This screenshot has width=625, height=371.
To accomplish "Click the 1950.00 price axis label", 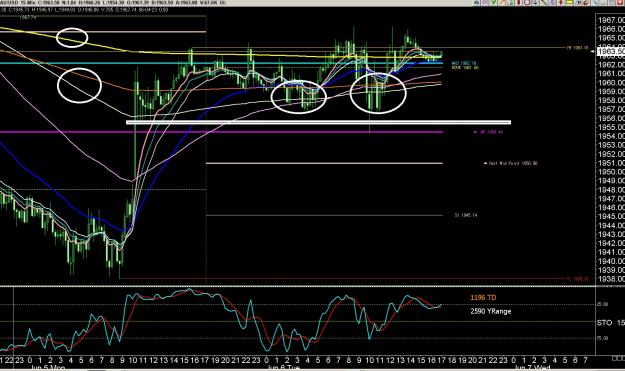I will point(611,172).
